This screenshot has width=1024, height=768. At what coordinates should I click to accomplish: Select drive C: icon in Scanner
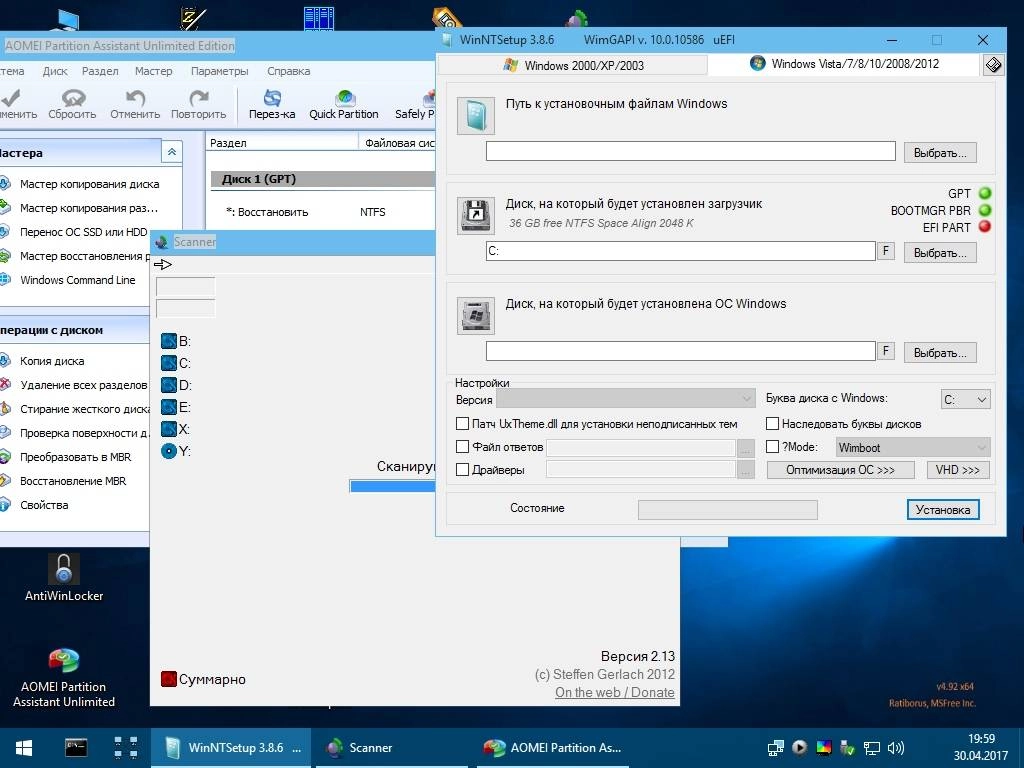coord(168,363)
